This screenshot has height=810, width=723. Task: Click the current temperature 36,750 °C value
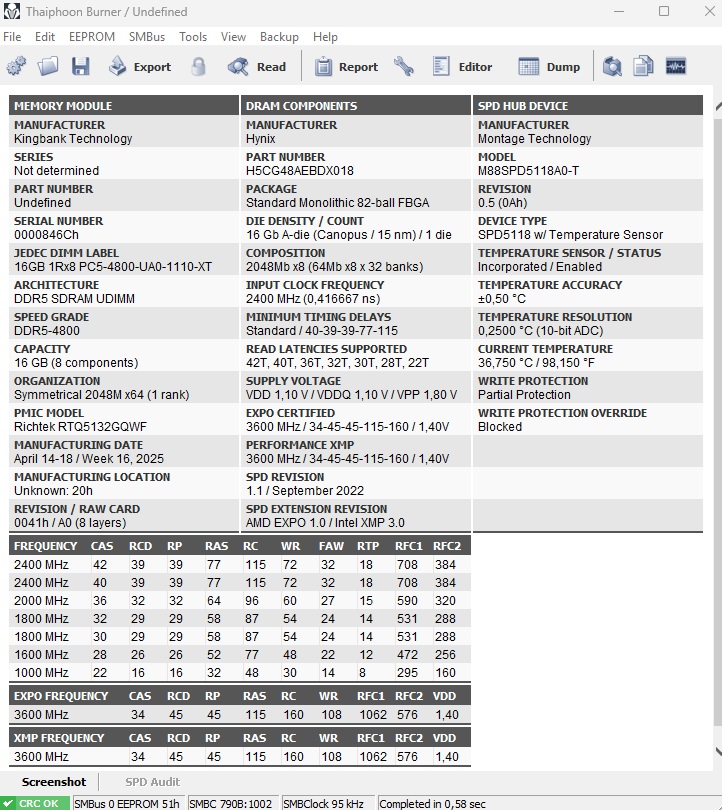point(536,363)
